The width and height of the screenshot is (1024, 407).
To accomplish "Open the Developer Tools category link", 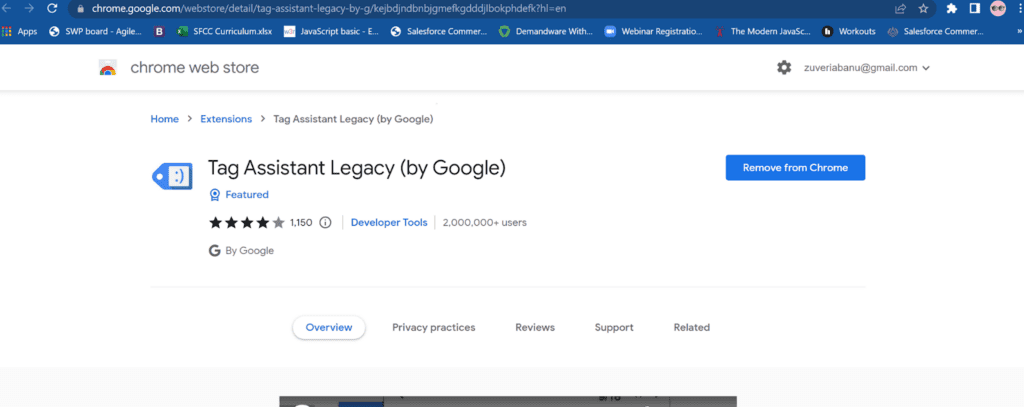I will (389, 223).
